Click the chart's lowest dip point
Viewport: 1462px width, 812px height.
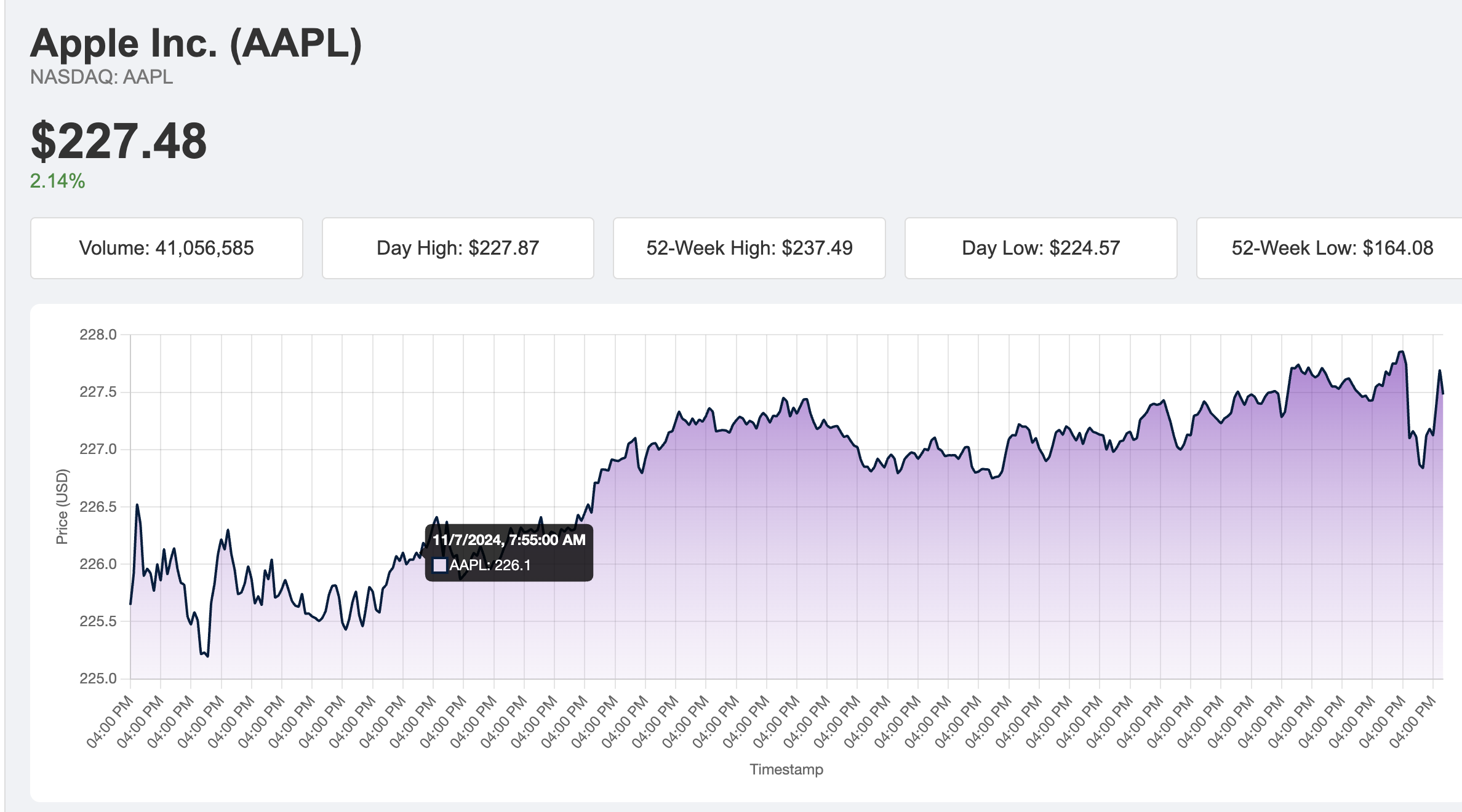[207, 656]
